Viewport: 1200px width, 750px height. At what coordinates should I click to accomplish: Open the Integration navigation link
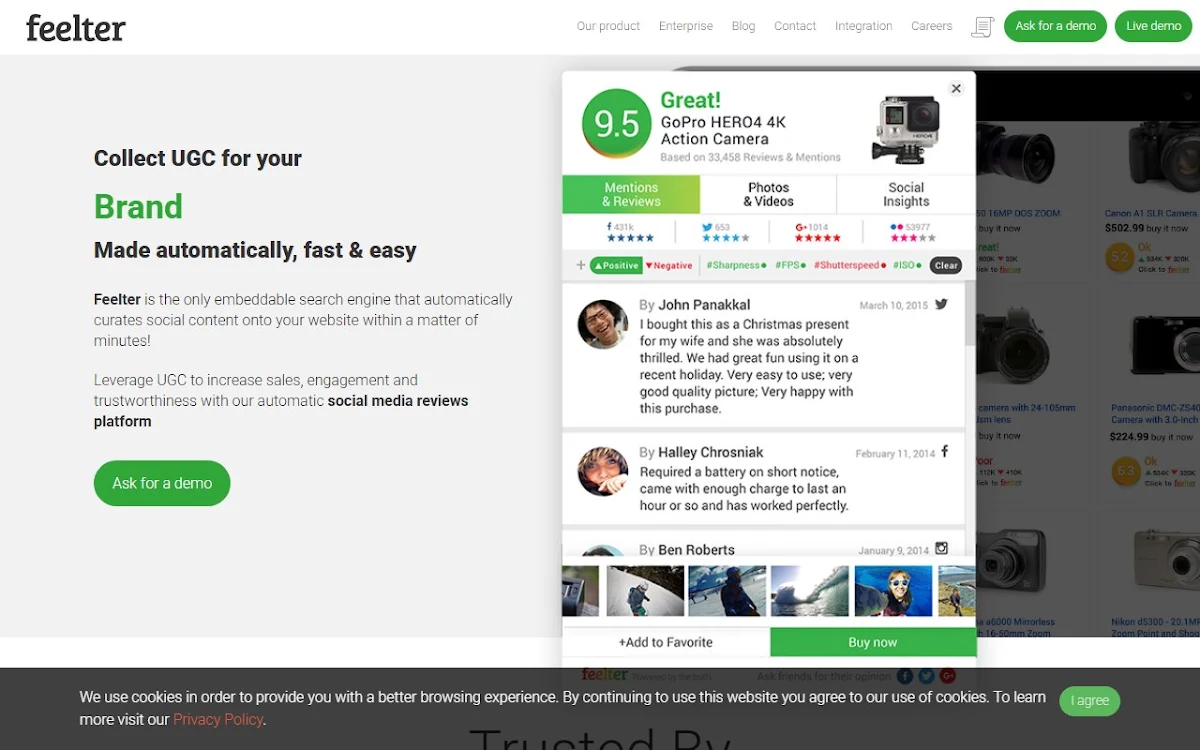click(x=864, y=26)
